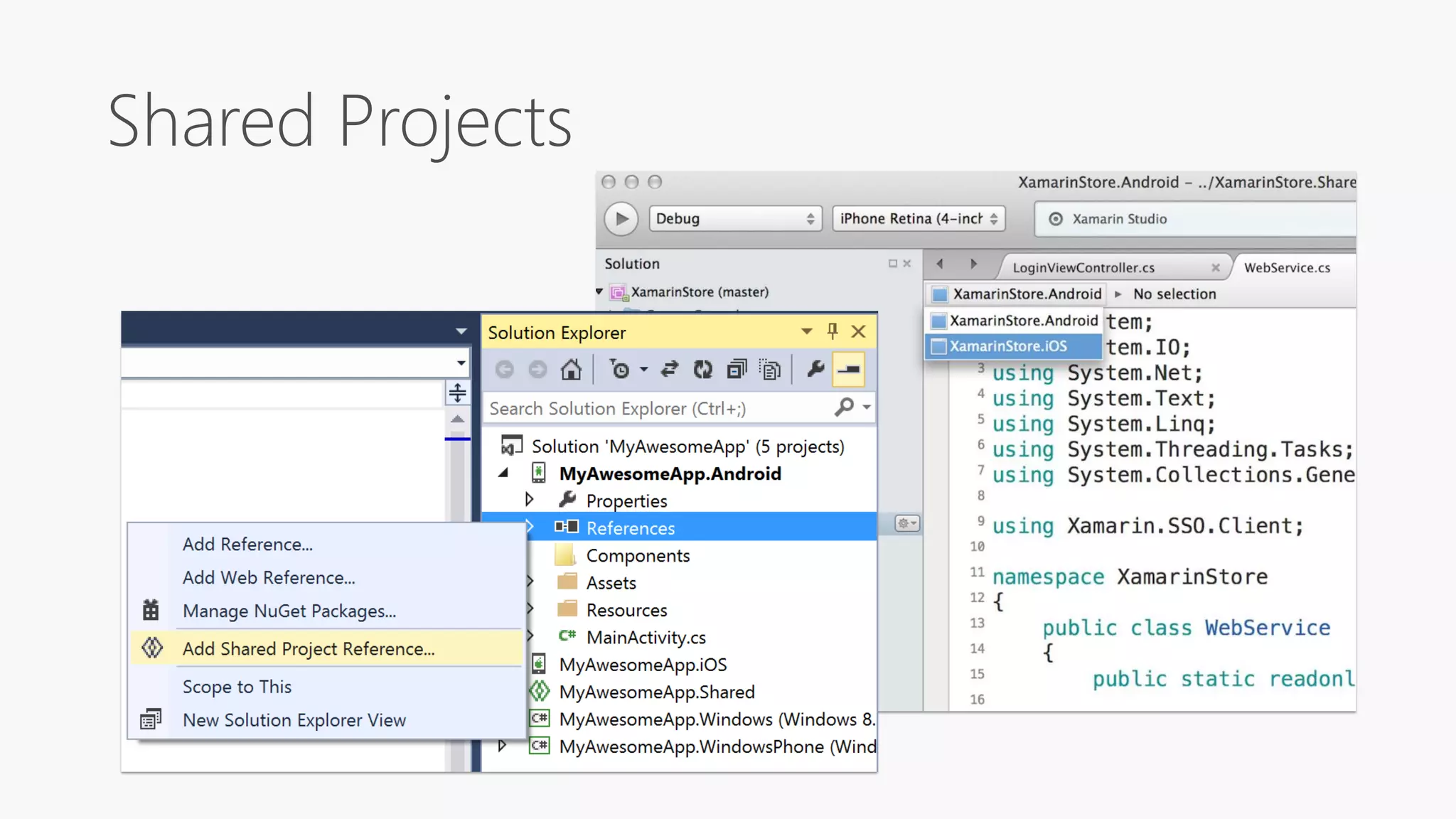Click the editor scrollbar up arrow
The width and height of the screenshot is (1456, 819).
pos(457,419)
